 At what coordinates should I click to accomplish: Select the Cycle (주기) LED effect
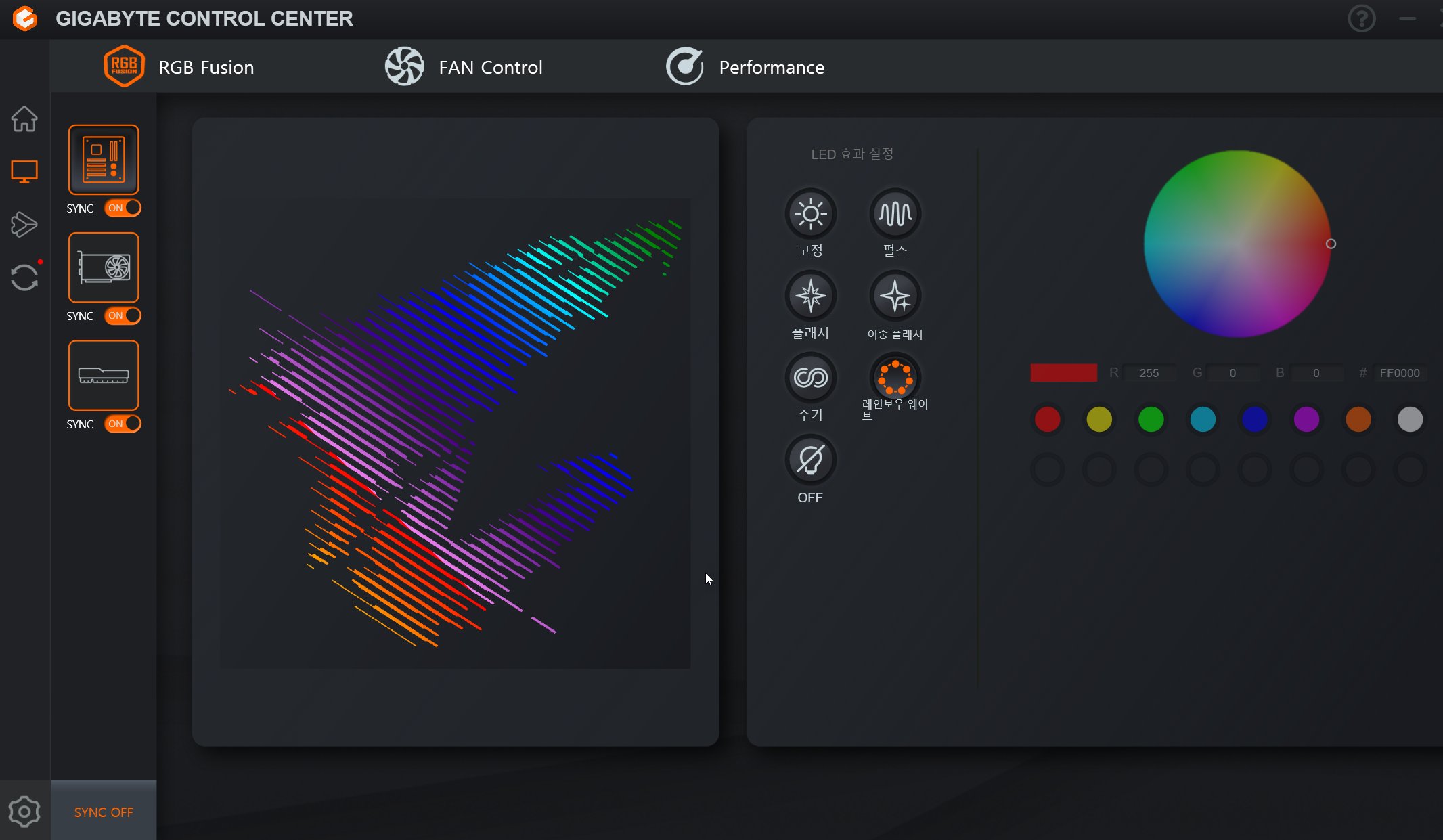pyautogui.click(x=810, y=378)
